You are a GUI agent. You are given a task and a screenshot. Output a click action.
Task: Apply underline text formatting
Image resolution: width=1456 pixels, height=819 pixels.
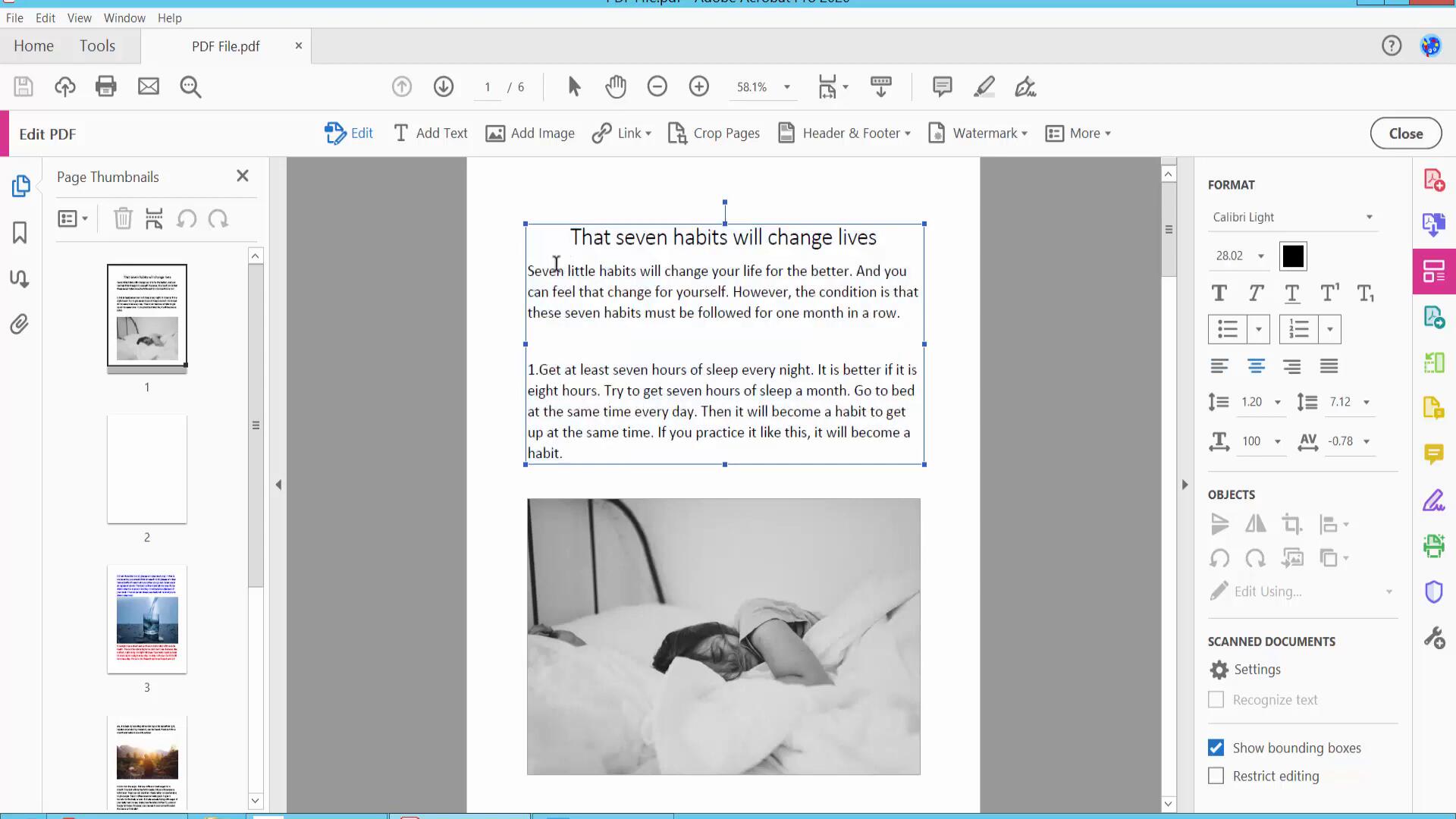click(1292, 293)
